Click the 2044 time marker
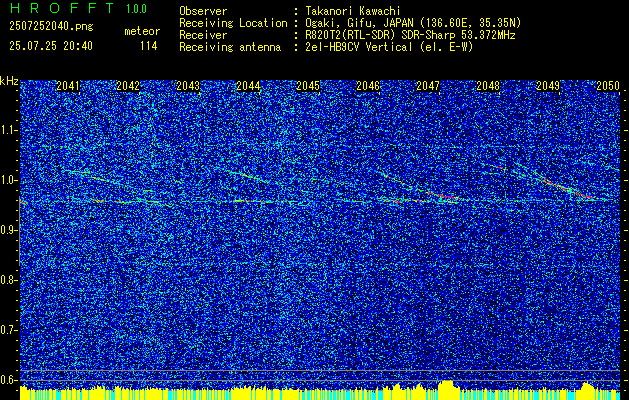Image resolution: width=629 pixels, height=400 pixels. point(248,86)
